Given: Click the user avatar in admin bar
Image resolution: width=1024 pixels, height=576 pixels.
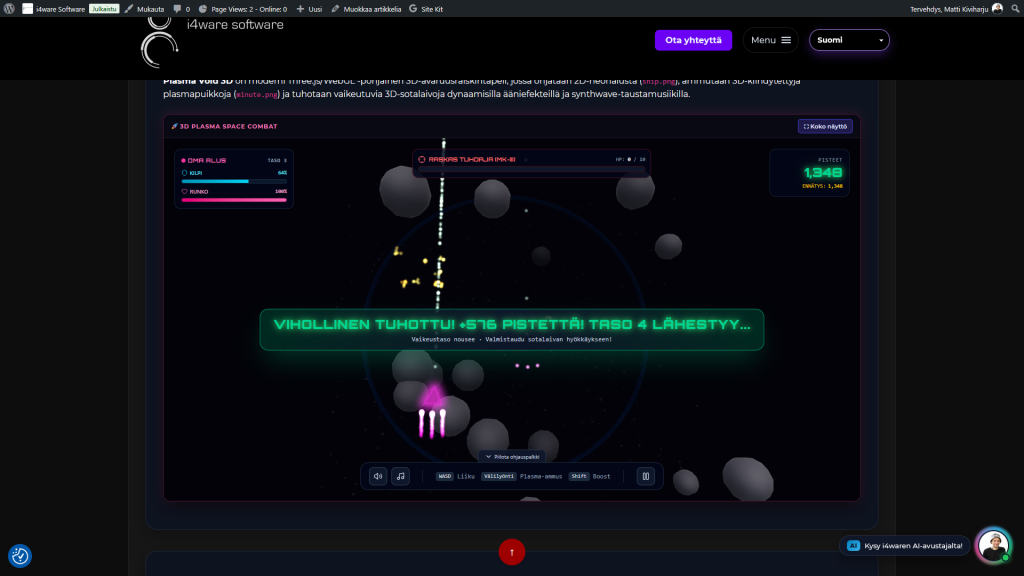Looking at the screenshot, I should (x=997, y=8).
